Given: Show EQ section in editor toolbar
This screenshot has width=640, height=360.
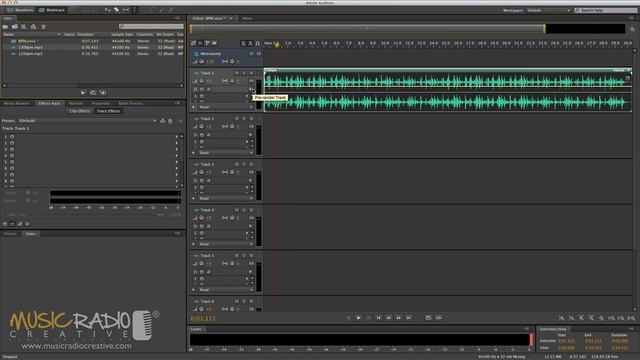Looking at the screenshot, I should tap(214, 43).
